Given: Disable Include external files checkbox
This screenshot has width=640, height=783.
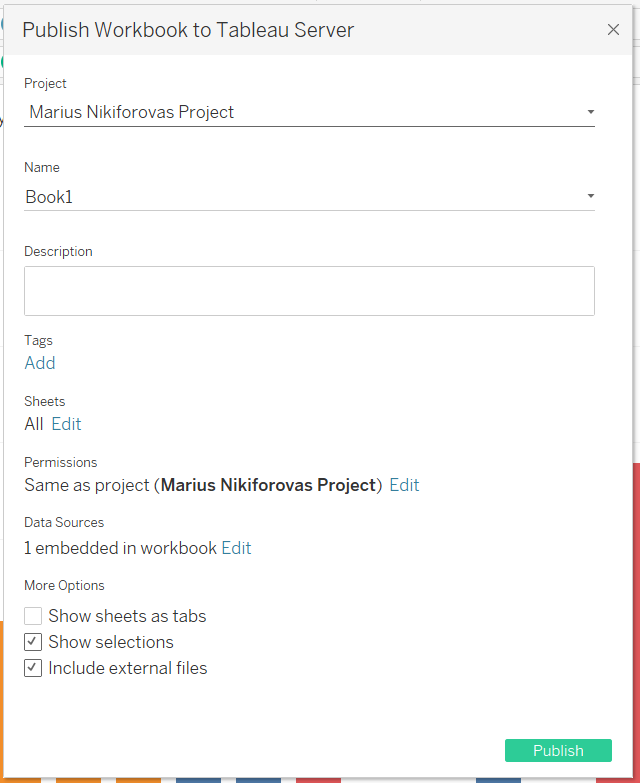Looking at the screenshot, I should (34, 668).
